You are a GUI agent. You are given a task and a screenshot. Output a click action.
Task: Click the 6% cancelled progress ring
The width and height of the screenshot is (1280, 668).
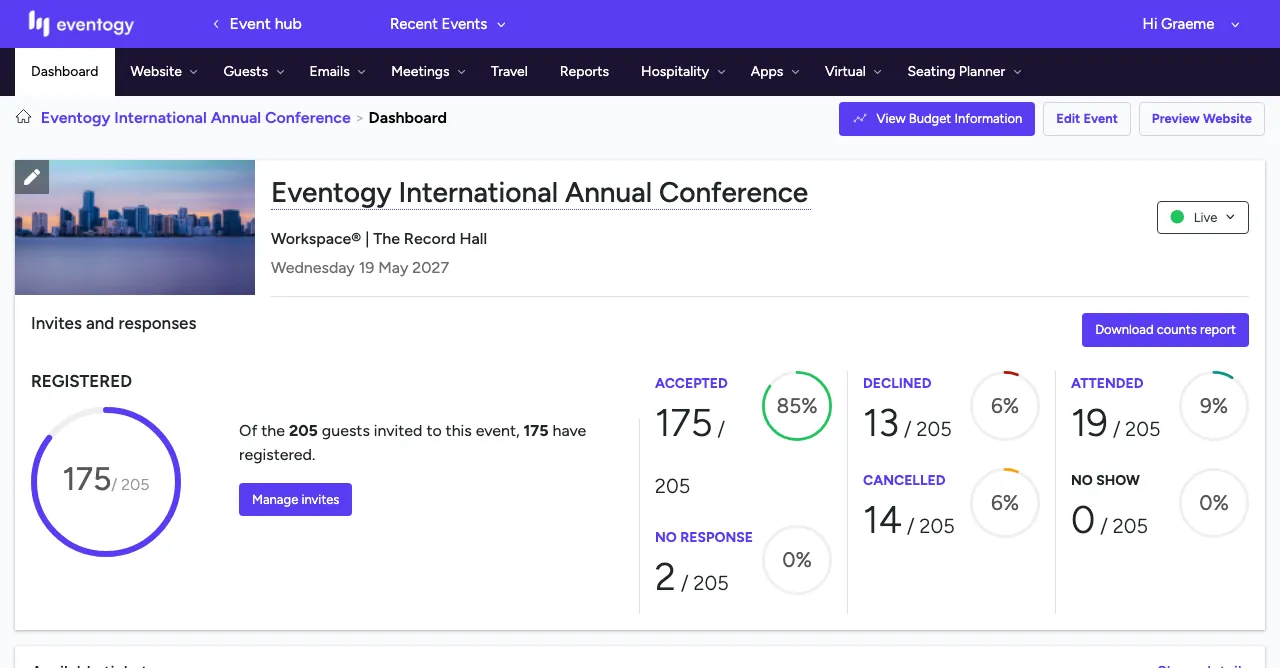pos(1005,503)
